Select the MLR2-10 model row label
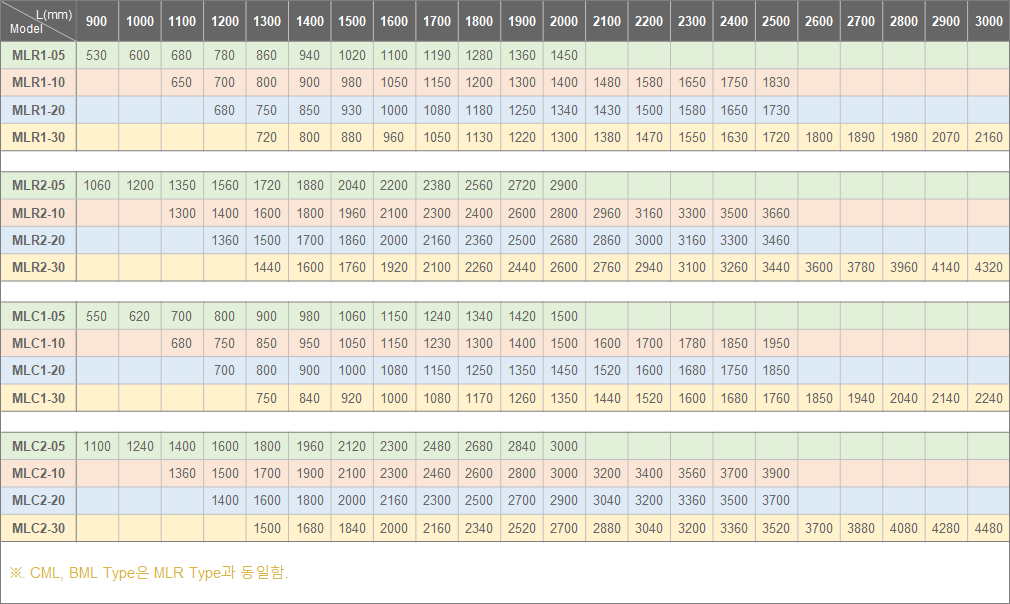 point(38,213)
